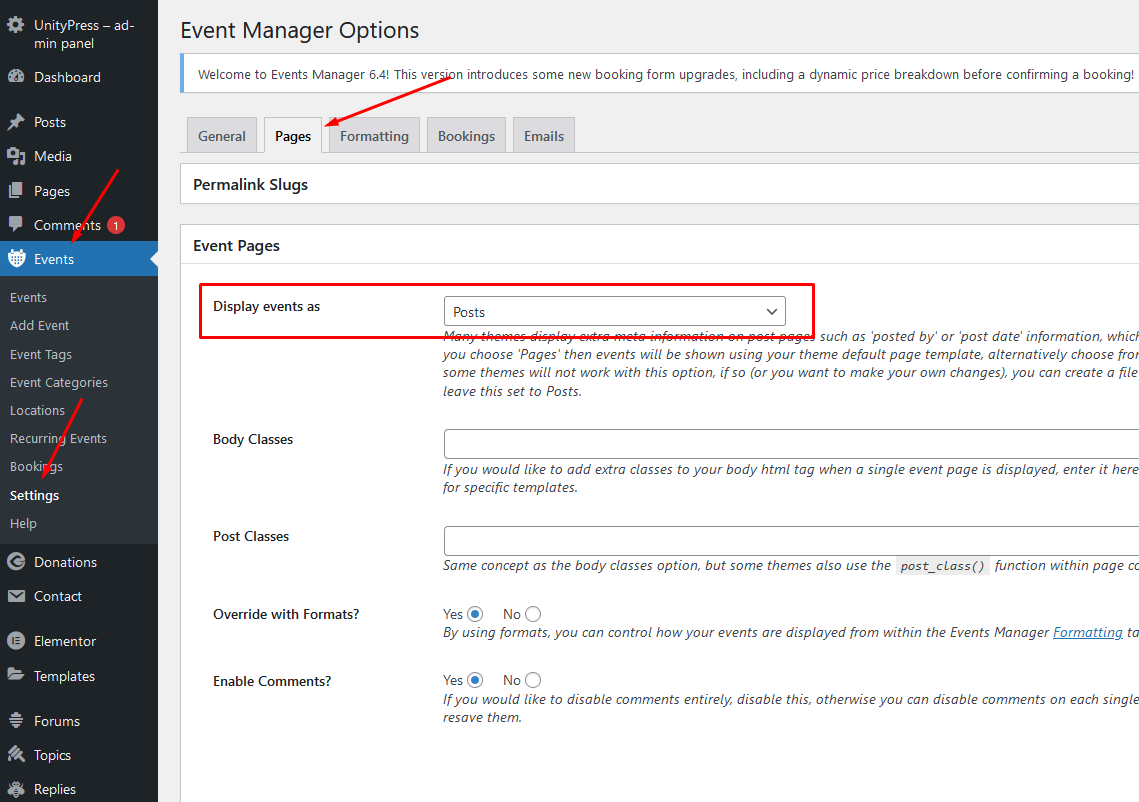The height and width of the screenshot is (802, 1139).
Task: Click the Body Classes text field
Action: tap(790, 444)
